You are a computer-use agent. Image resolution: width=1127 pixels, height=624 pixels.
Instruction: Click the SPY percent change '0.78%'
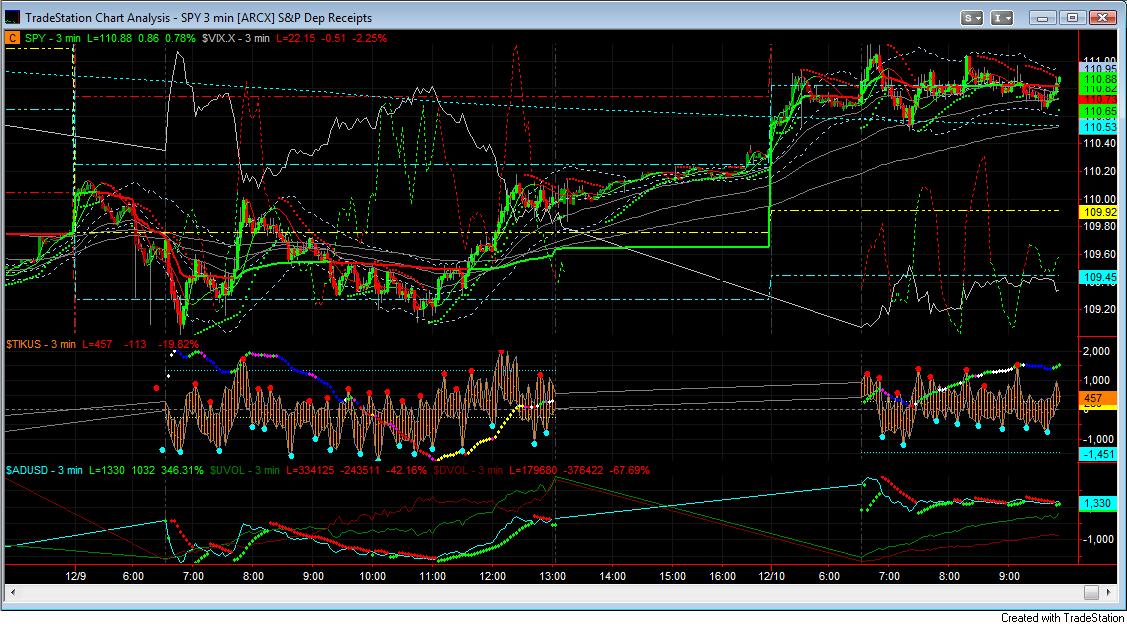point(179,37)
